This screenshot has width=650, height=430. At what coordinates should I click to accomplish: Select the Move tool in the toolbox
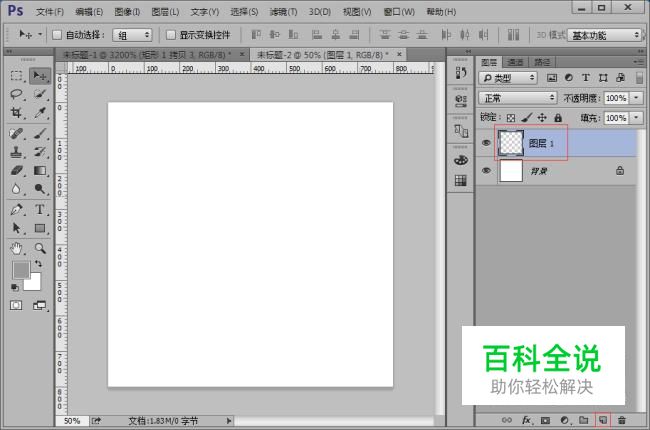[40, 76]
